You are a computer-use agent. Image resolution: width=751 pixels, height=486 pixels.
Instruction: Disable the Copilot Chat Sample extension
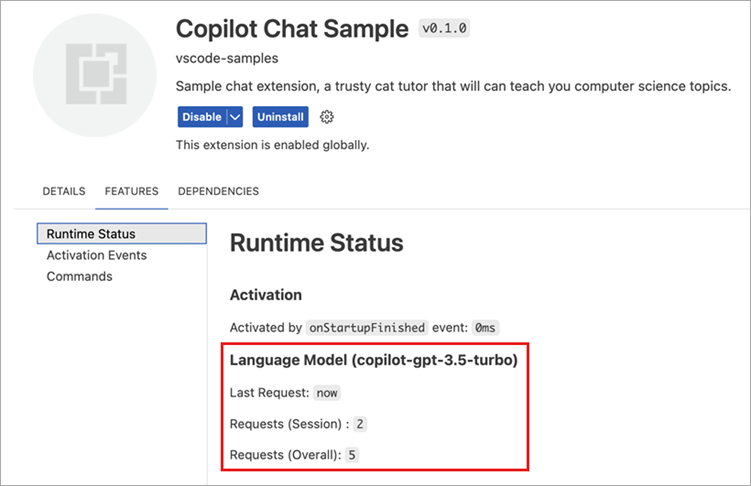click(x=202, y=117)
